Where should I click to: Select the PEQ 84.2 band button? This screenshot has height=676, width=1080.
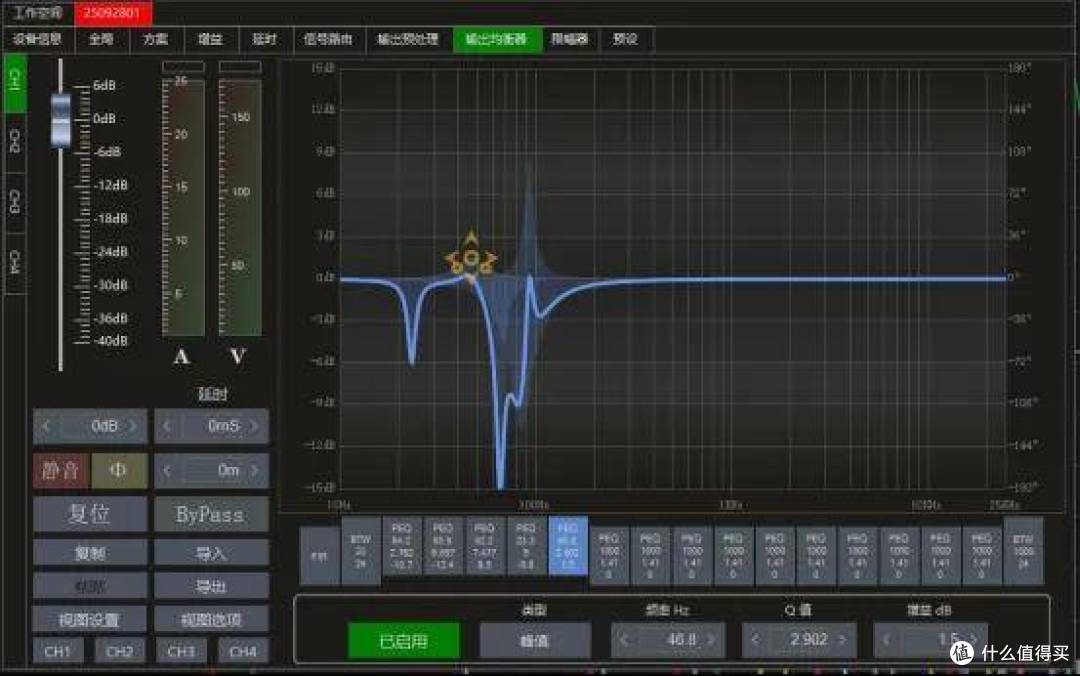pos(402,546)
